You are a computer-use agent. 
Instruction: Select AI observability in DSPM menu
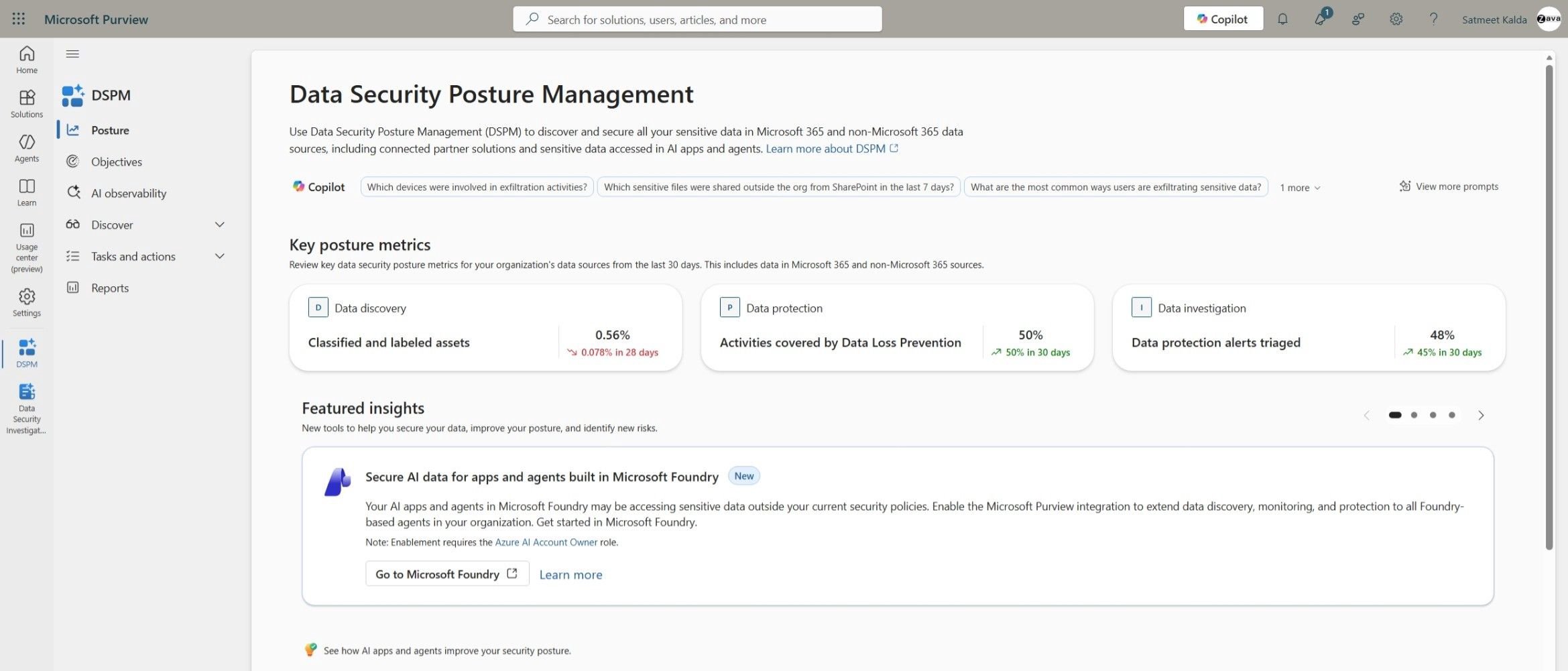point(143,193)
